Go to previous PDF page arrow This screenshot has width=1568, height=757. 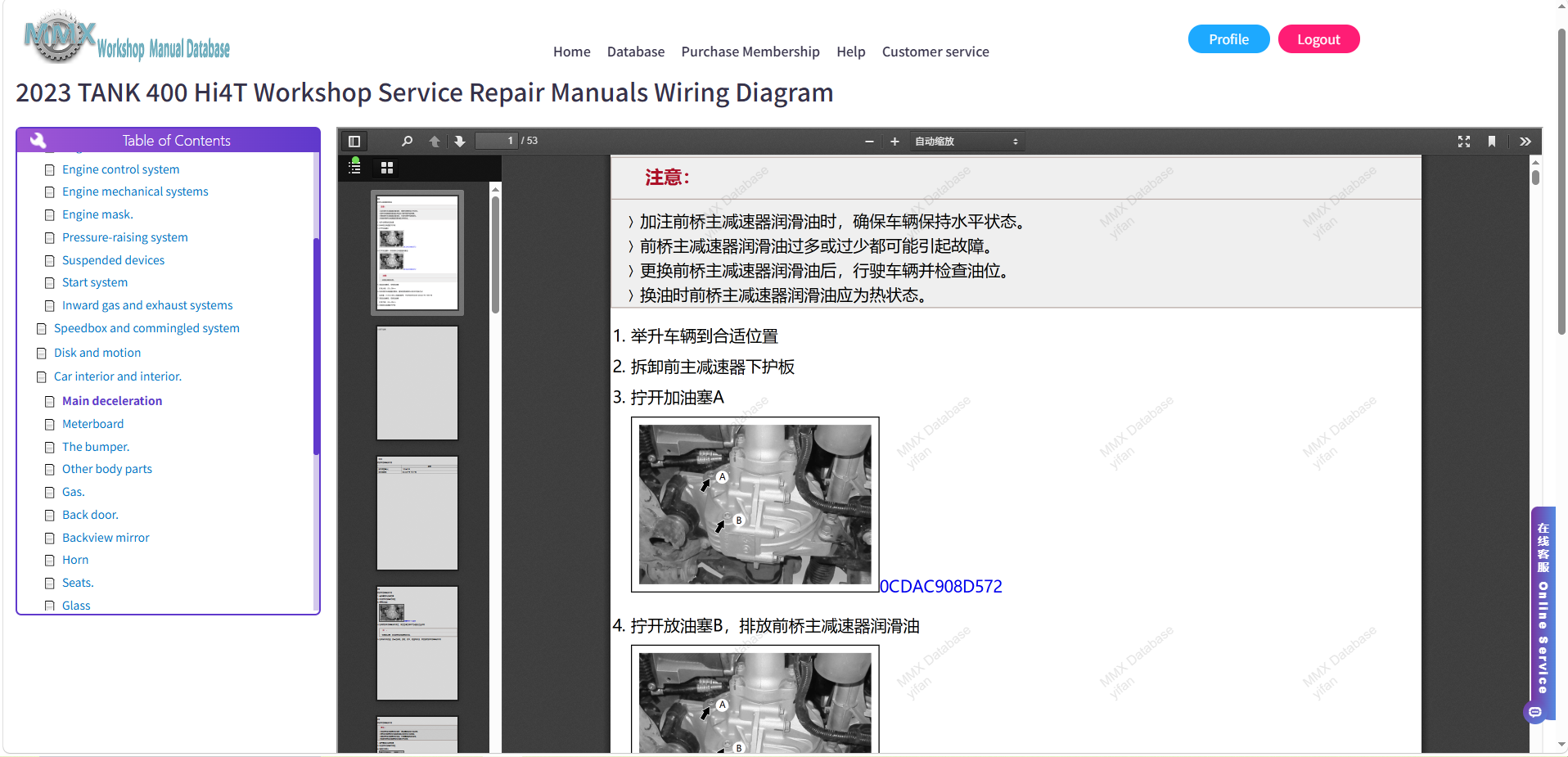pyautogui.click(x=435, y=141)
